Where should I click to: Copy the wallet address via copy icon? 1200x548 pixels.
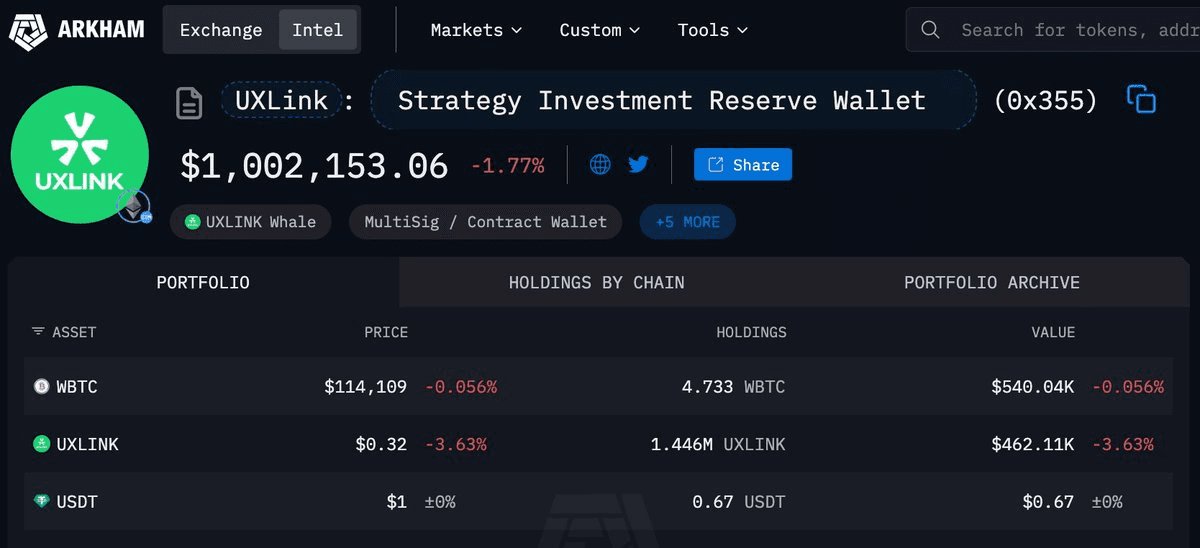point(1141,99)
